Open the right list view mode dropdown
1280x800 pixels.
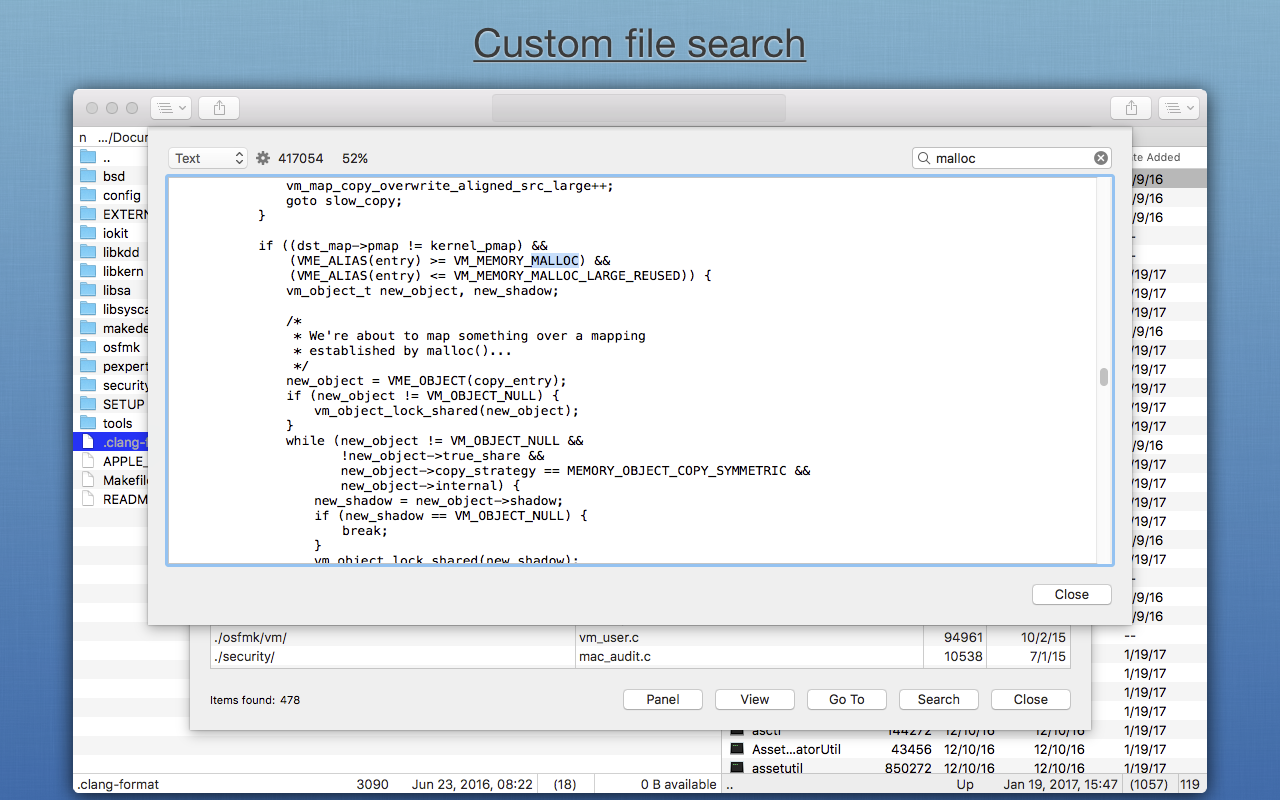click(x=1180, y=108)
